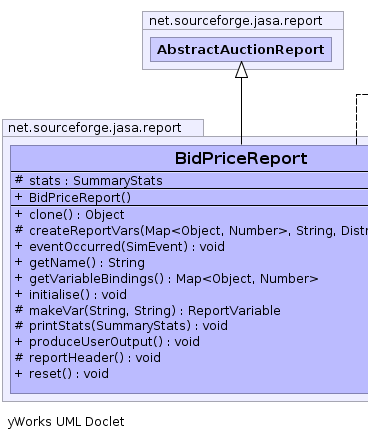This screenshot has height=439, width=368.
Task: Click the getVariableBindings() method entry
Action: pos(167,278)
